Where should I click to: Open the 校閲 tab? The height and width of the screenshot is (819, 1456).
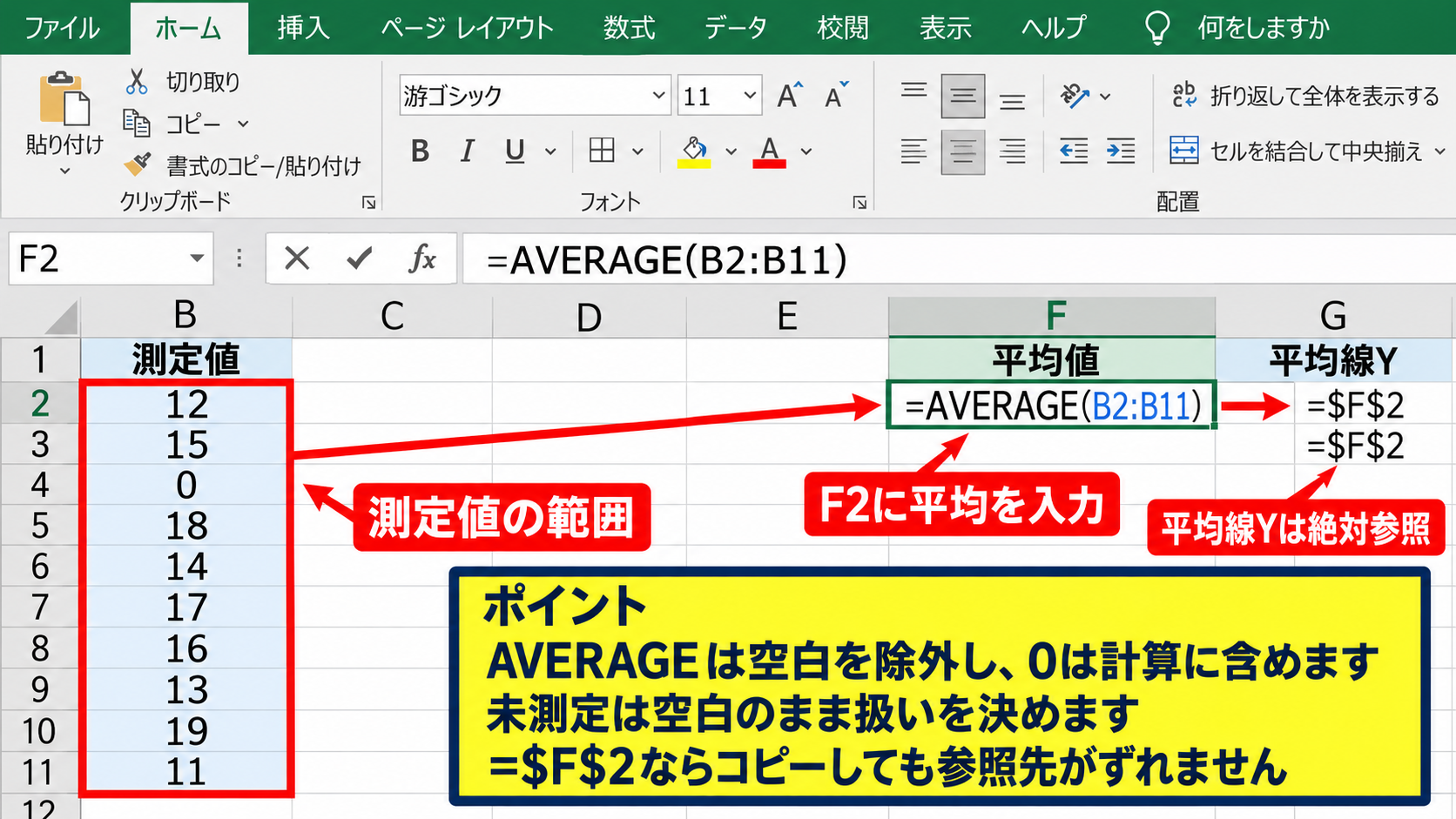pyautogui.click(x=842, y=28)
